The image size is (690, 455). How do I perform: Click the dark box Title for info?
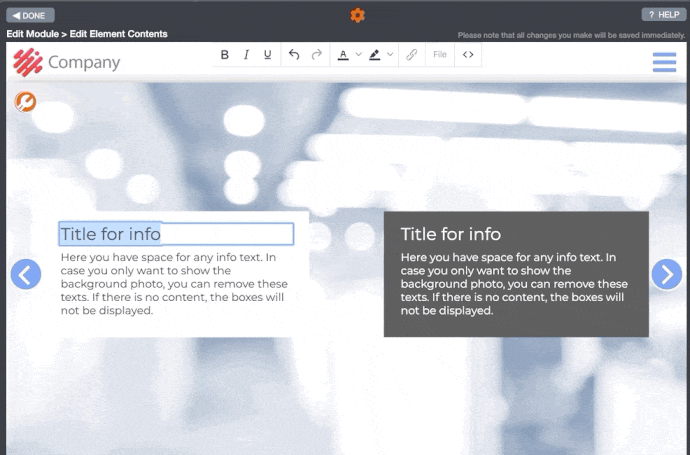click(x=451, y=234)
